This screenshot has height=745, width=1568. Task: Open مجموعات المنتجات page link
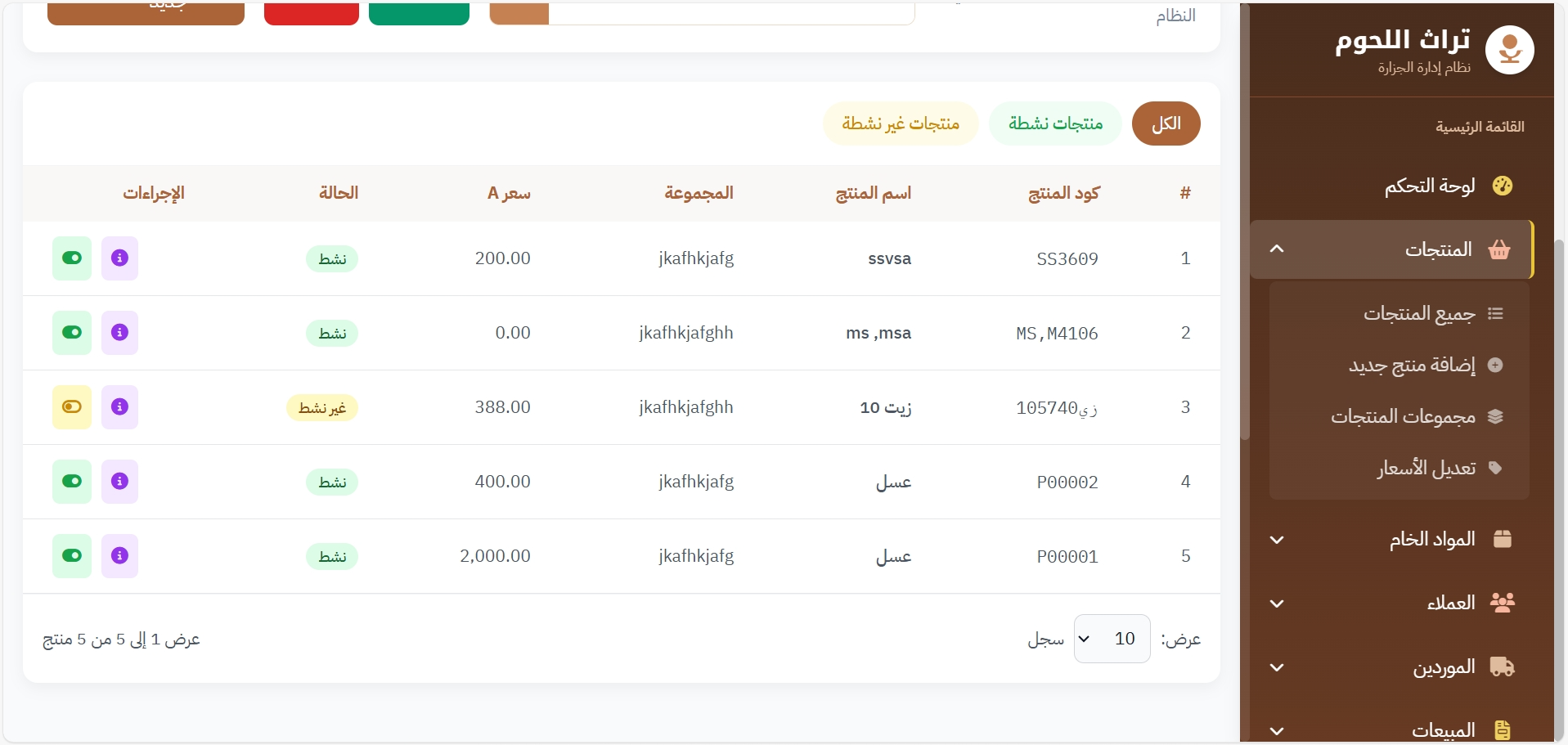click(x=1403, y=417)
